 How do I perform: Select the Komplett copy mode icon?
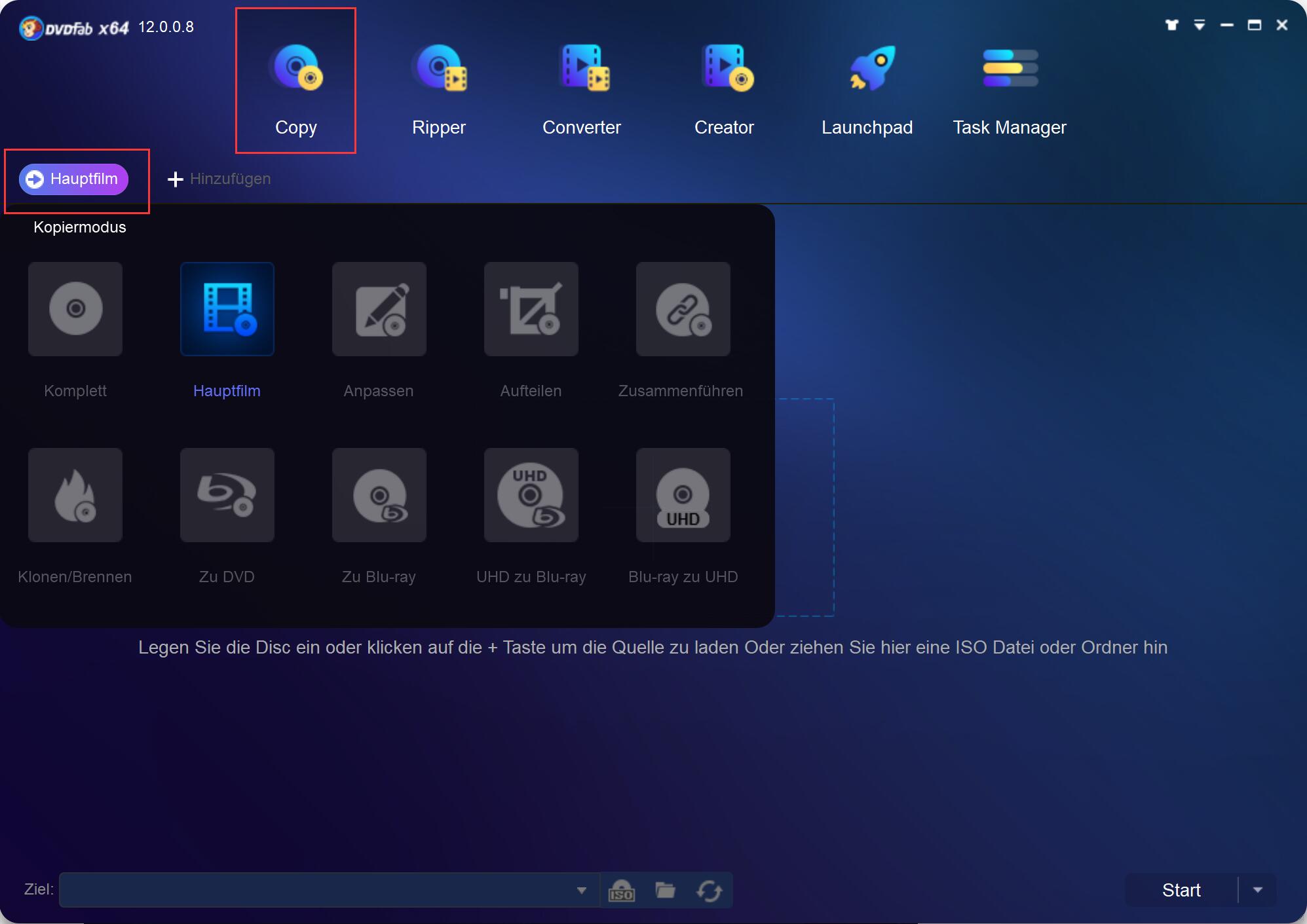(x=75, y=309)
